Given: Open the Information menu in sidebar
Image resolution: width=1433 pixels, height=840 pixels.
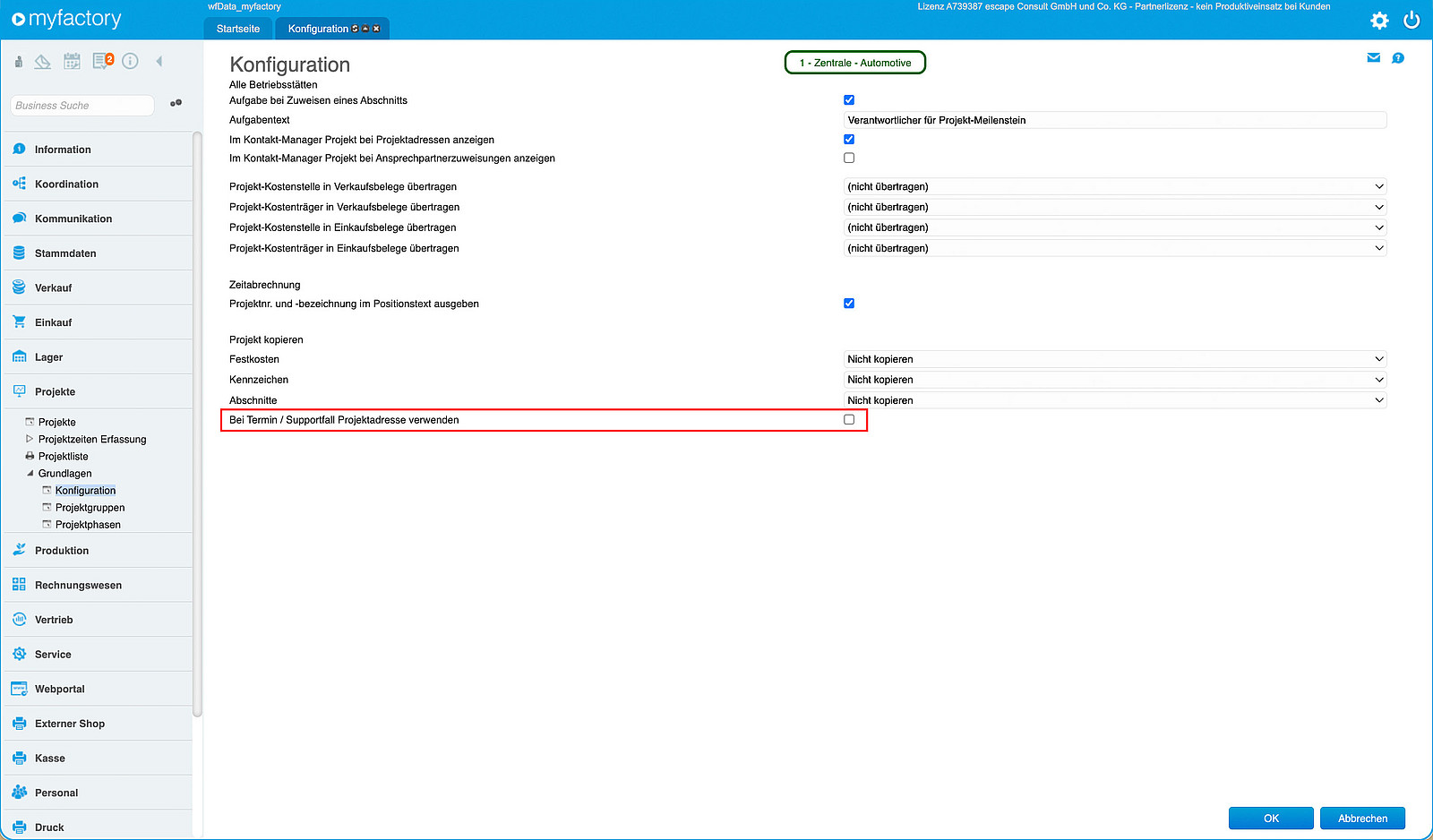Looking at the screenshot, I should (x=98, y=150).
